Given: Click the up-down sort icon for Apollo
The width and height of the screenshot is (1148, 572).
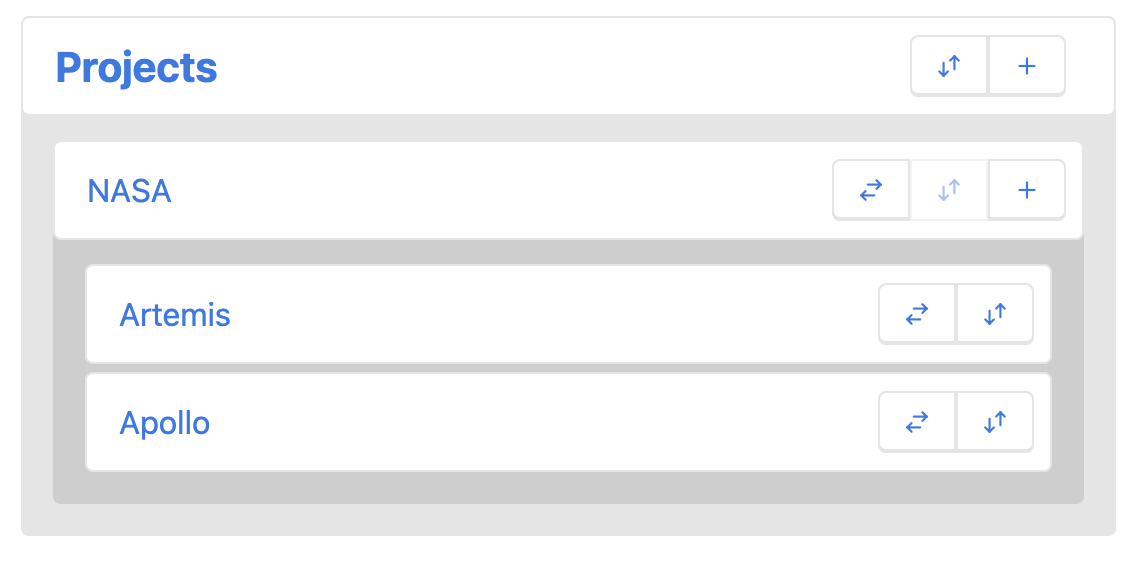Looking at the screenshot, I should coord(995,422).
